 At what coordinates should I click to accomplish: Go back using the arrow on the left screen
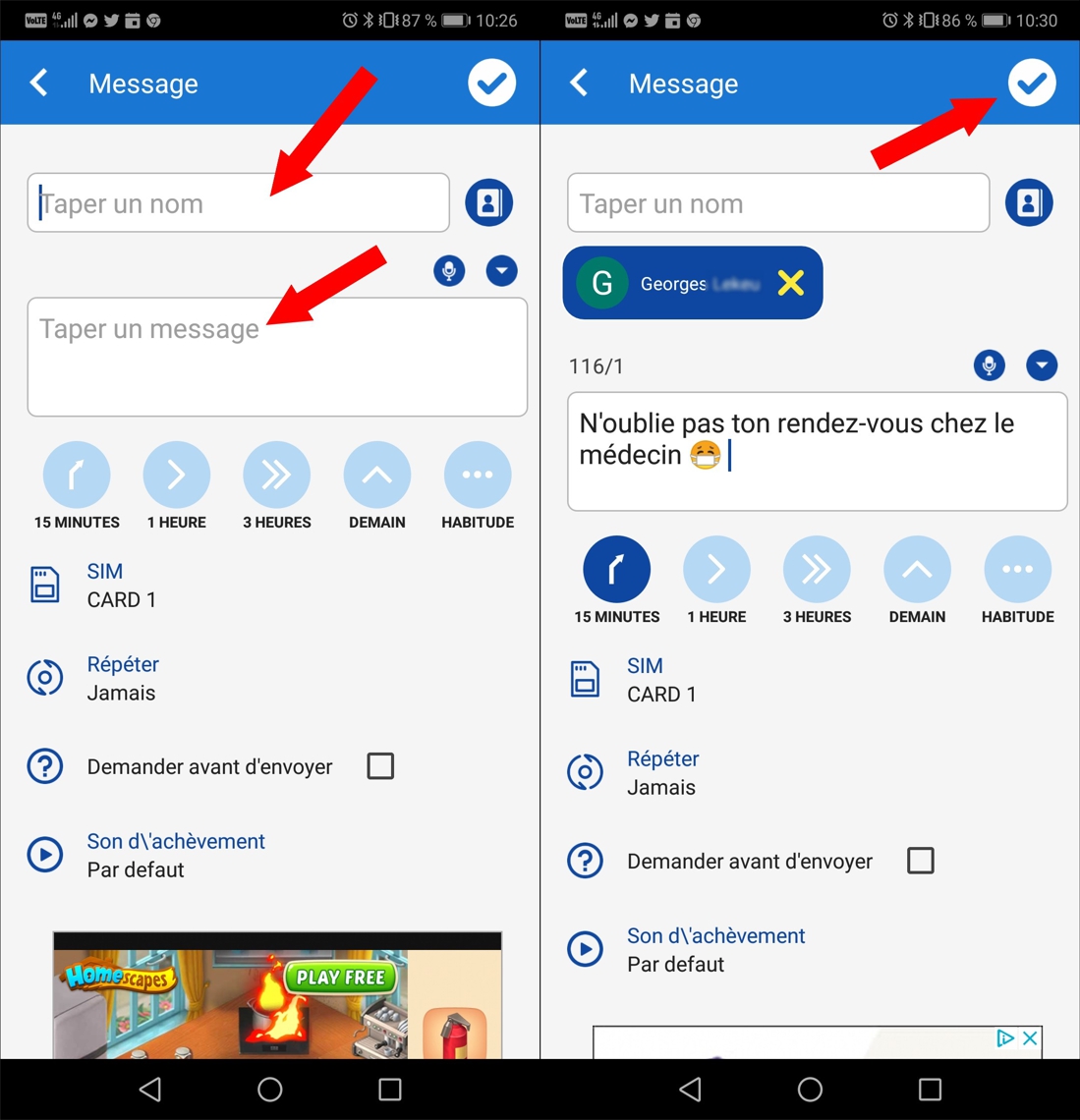(x=40, y=84)
